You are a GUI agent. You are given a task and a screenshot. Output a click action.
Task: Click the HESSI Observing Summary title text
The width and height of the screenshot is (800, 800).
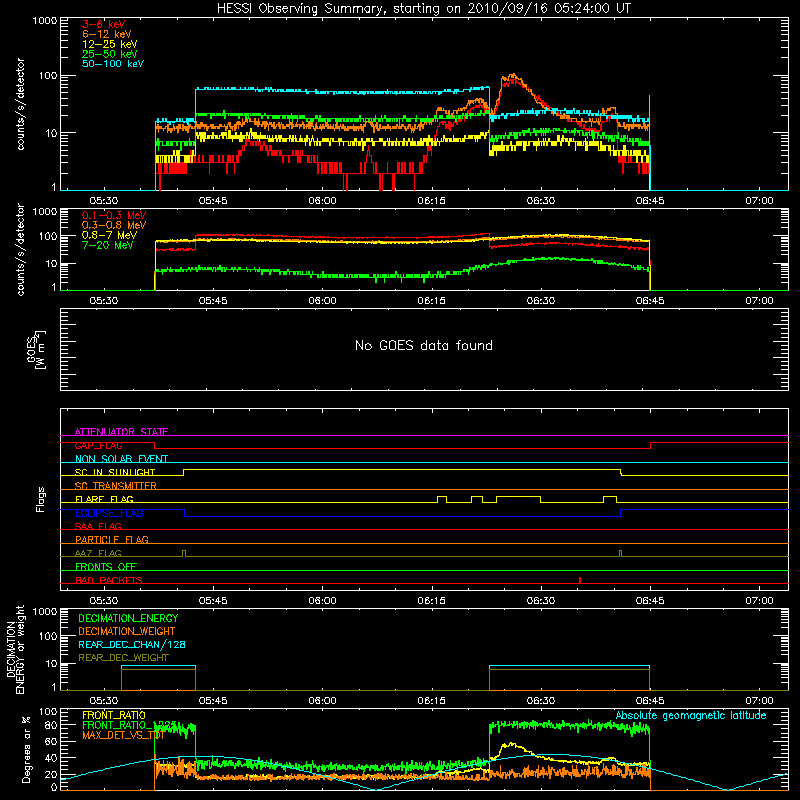click(423, 9)
